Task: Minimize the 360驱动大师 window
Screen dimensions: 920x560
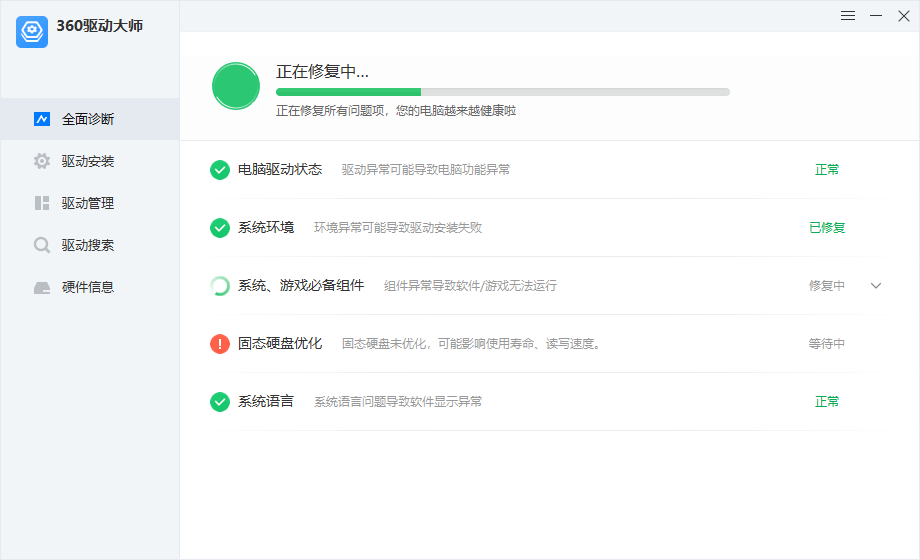Action: [x=876, y=16]
